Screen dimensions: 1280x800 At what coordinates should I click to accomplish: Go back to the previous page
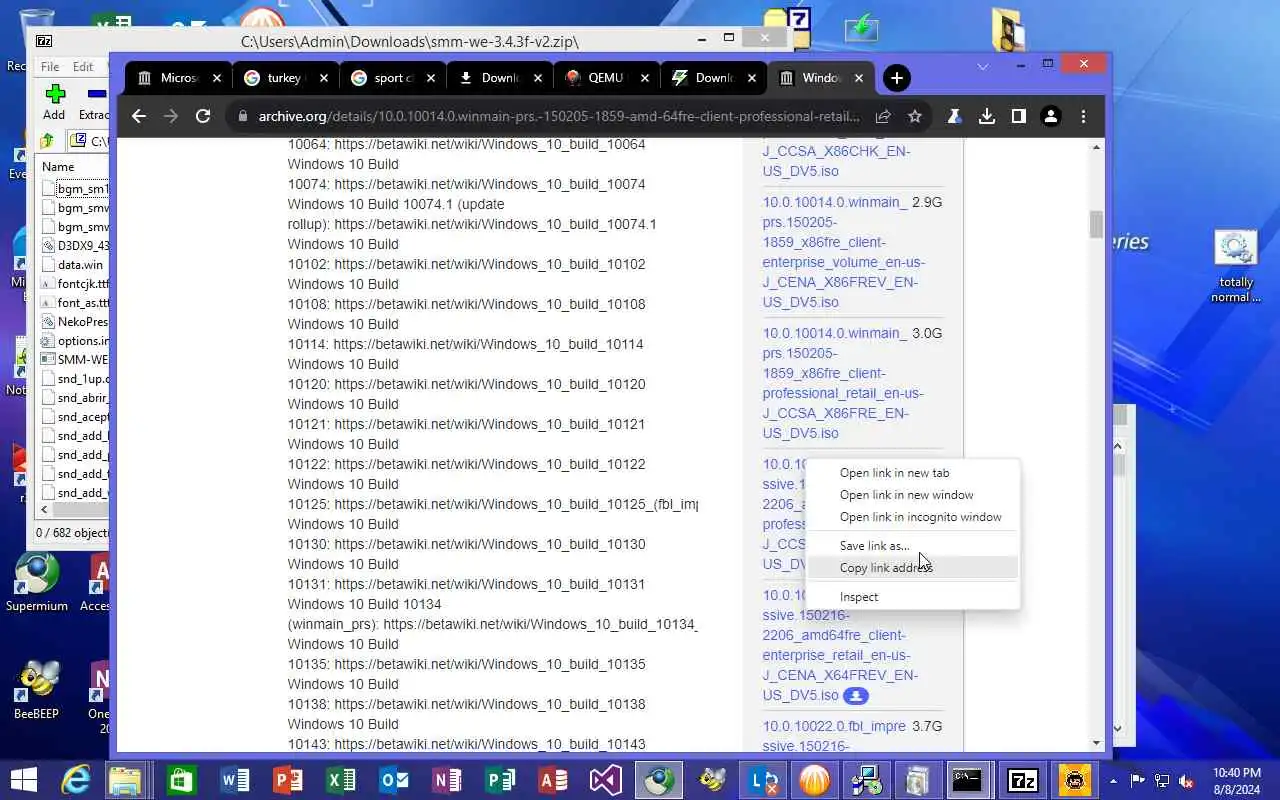point(139,116)
